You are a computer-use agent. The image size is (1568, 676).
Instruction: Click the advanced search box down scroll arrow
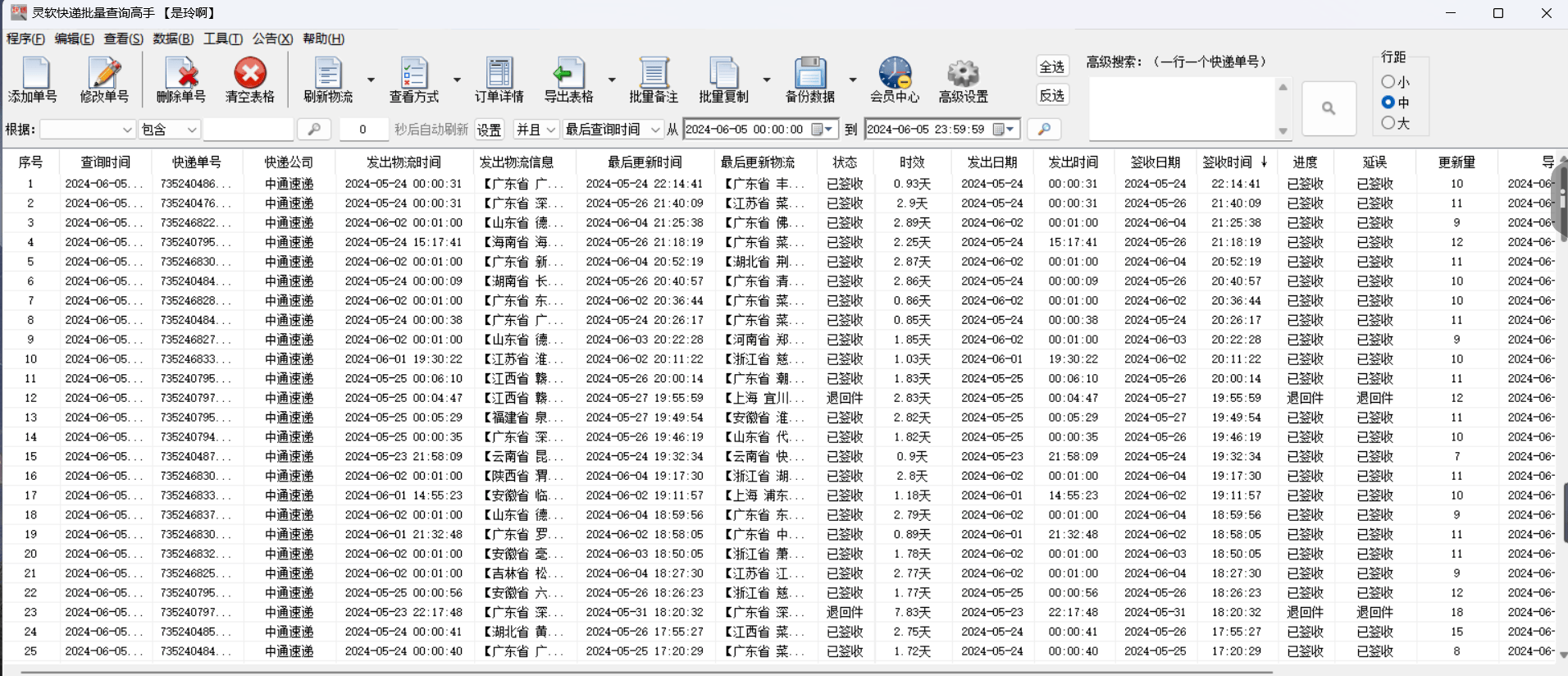coord(1283,131)
